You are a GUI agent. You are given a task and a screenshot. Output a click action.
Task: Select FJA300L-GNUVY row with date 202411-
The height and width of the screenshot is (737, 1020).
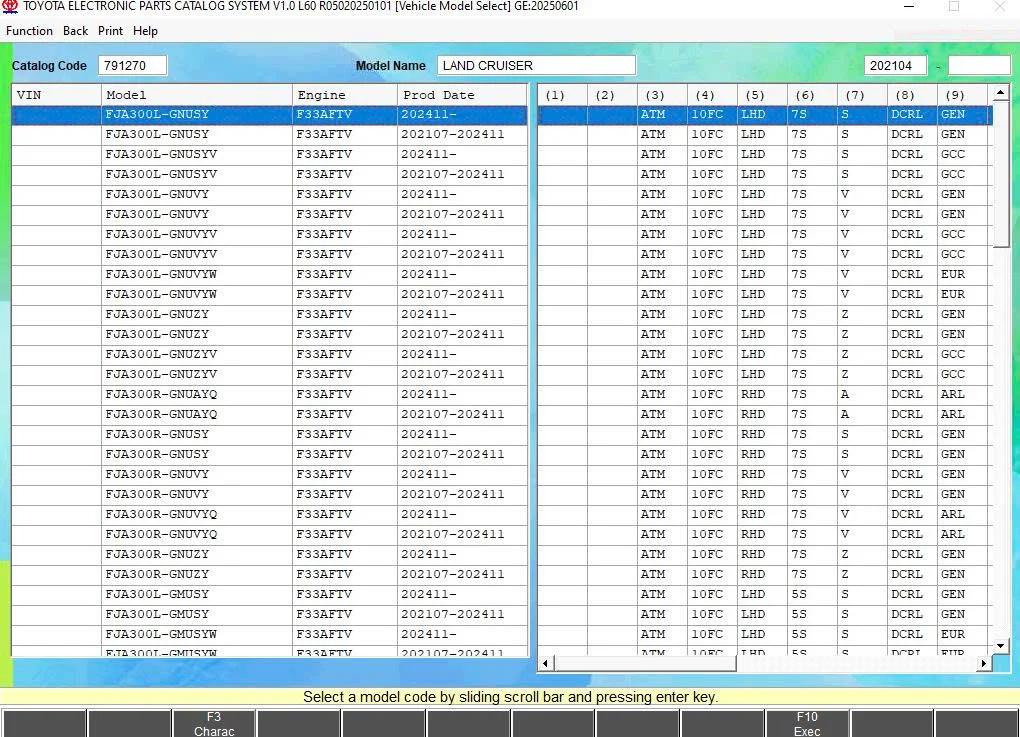coord(269,194)
